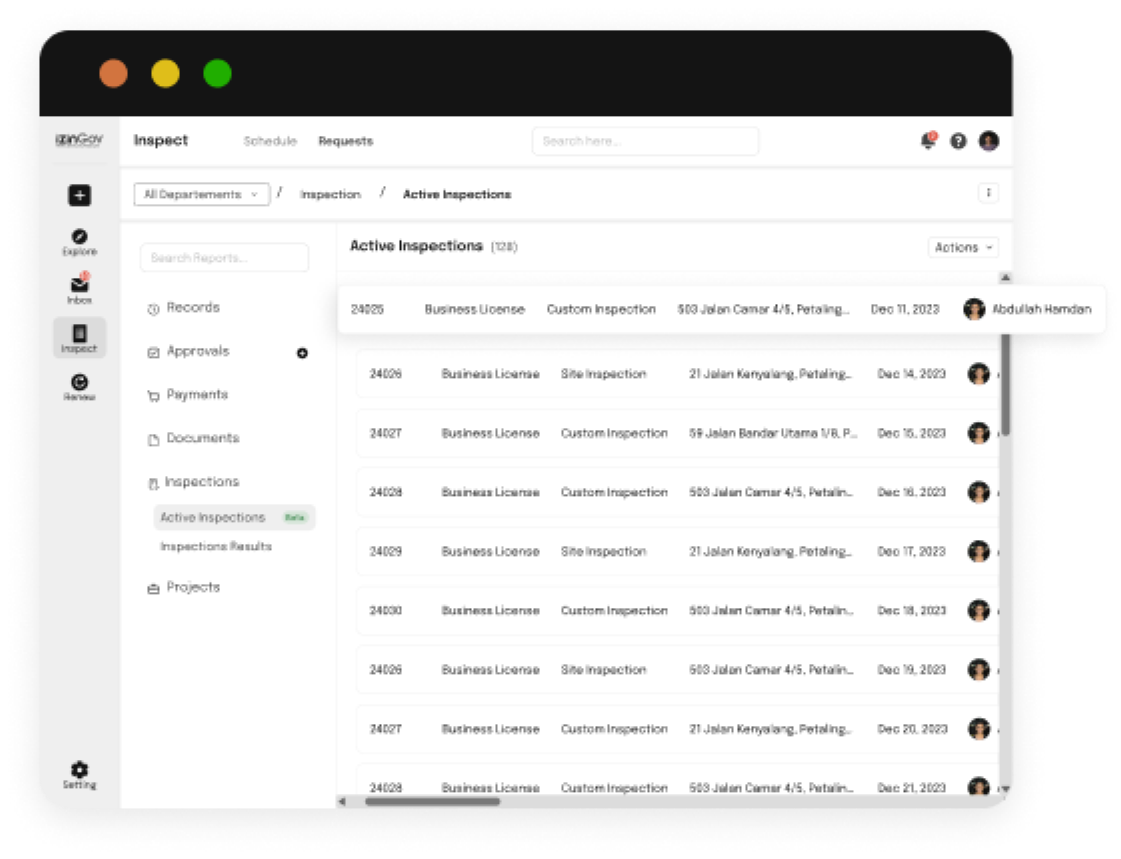Click the Records clock icon
Image resolution: width=1121 pixels, height=859 pixels.
point(153,309)
